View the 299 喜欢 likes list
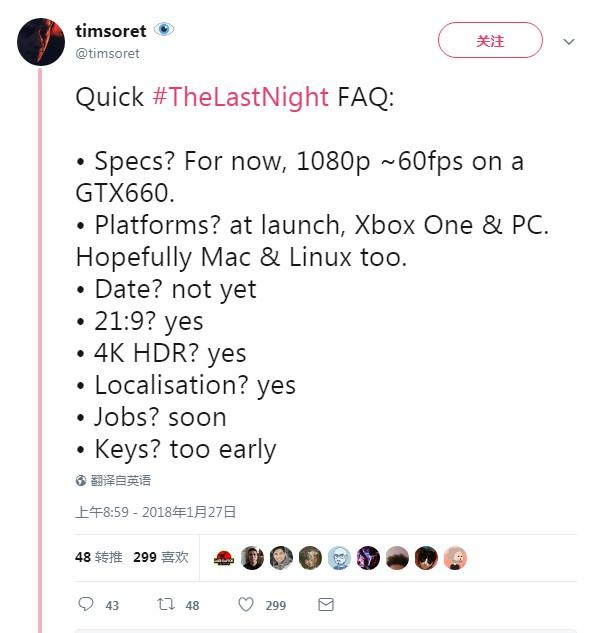 (x=161, y=558)
